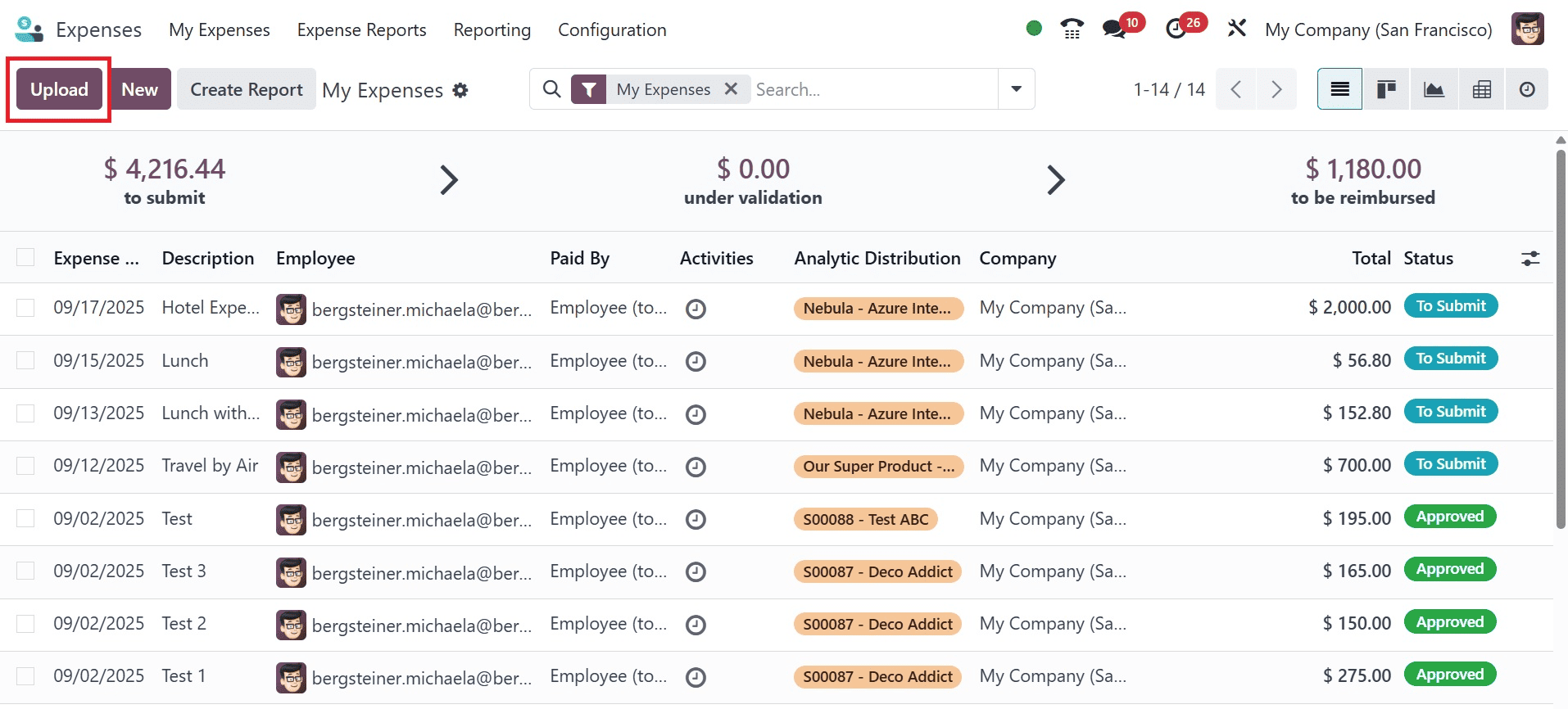Click the employee avatar in Test 2 row
Screen dimensions: 1568x709
(x=291, y=625)
